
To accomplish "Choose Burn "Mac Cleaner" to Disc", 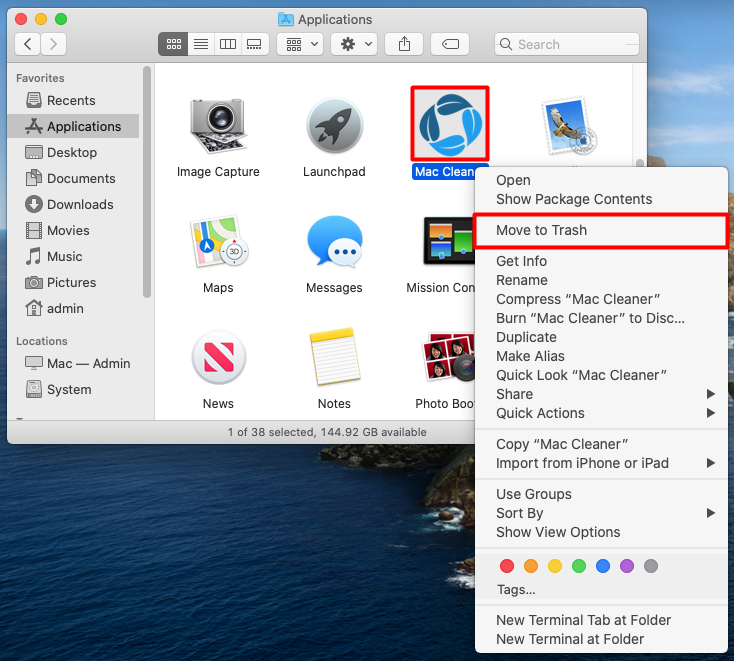I will (601, 318).
